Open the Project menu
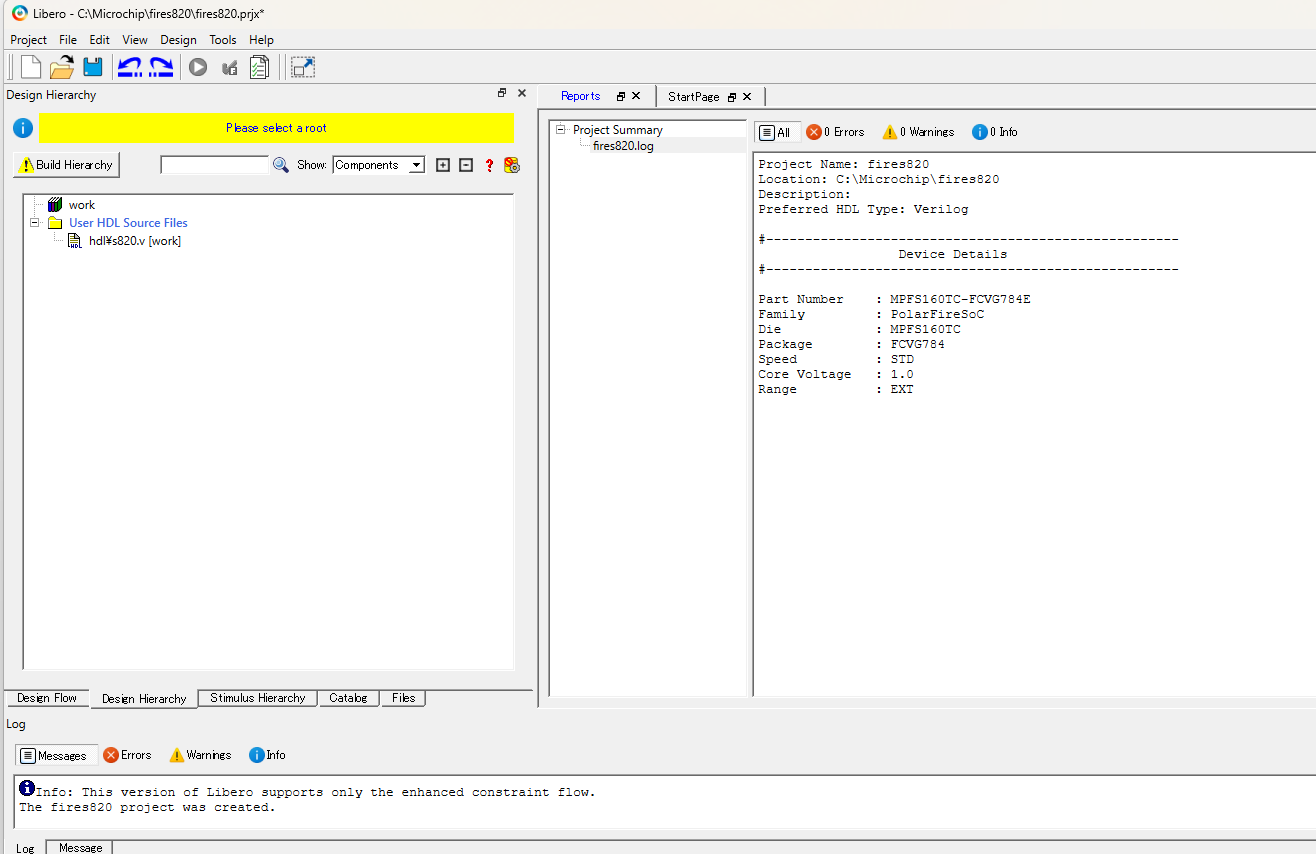Viewport: 1316px width, 854px height. click(28, 40)
